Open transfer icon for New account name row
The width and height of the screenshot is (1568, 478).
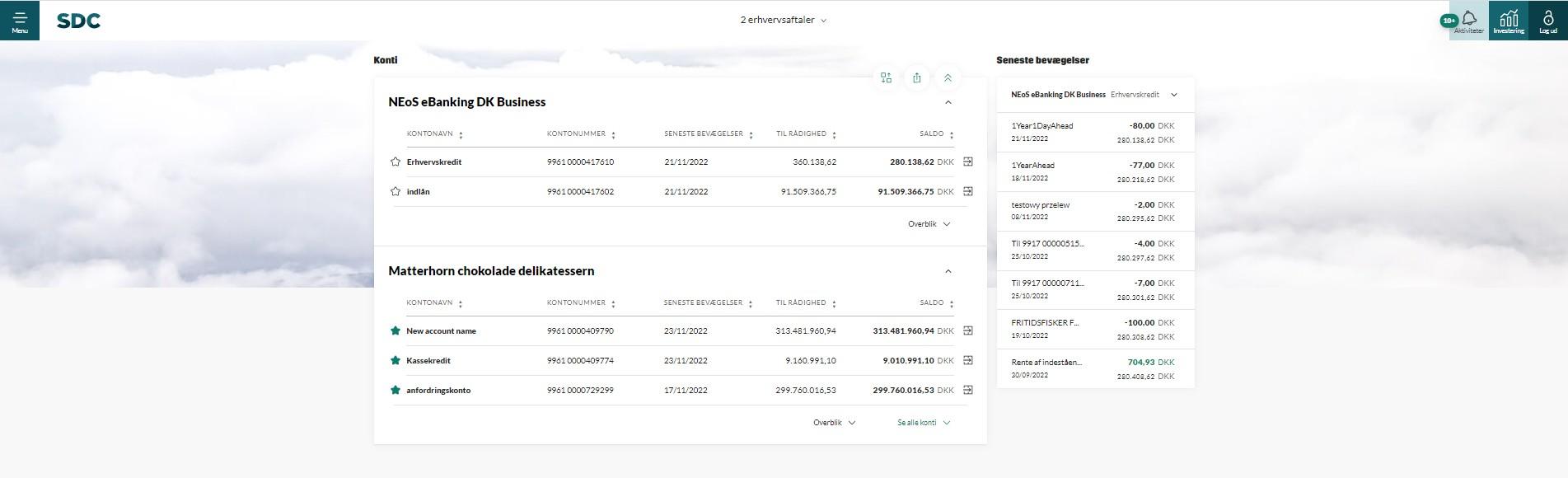coord(968,330)
